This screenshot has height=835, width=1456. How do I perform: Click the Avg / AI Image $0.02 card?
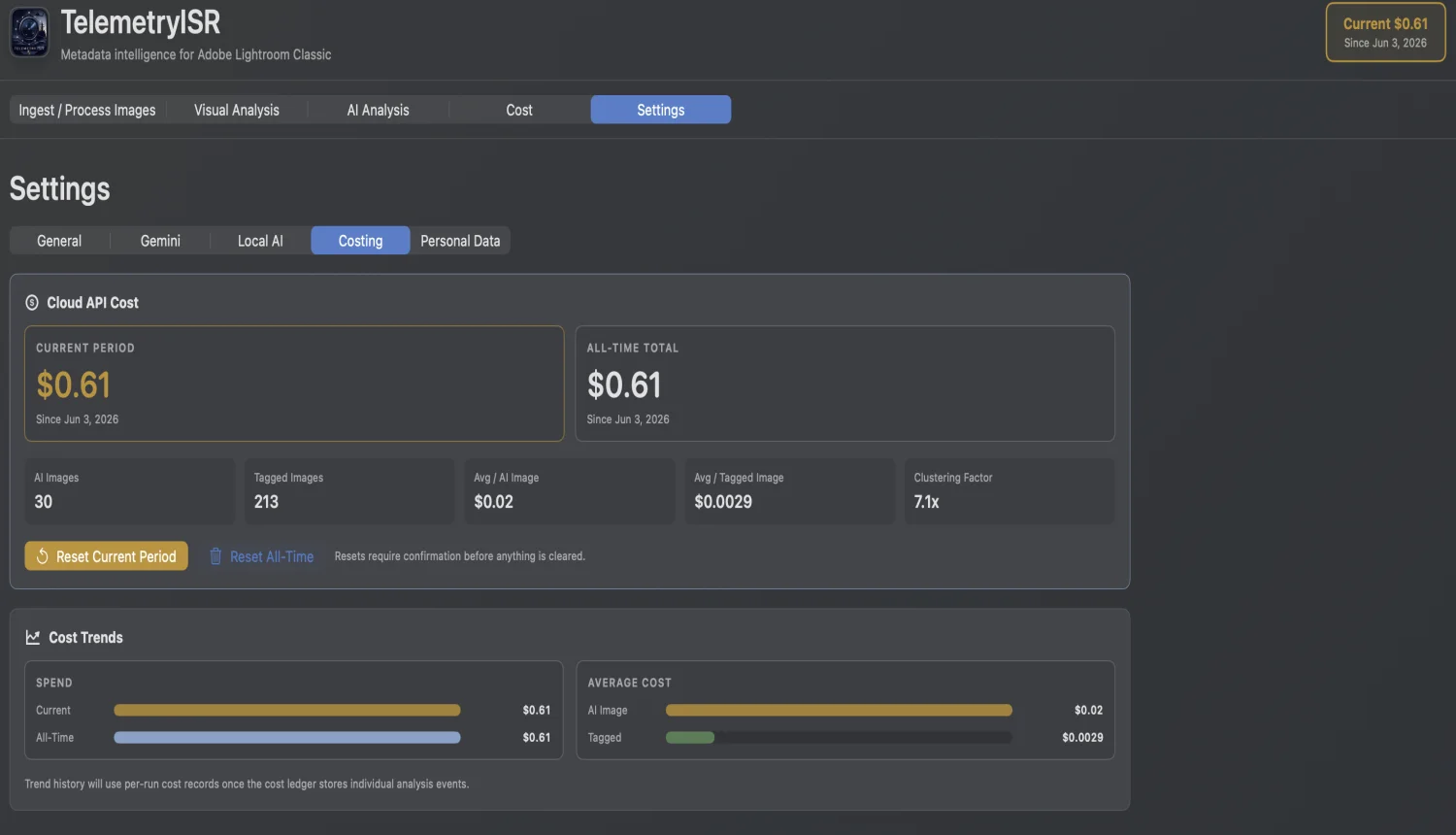coord(570,491)
